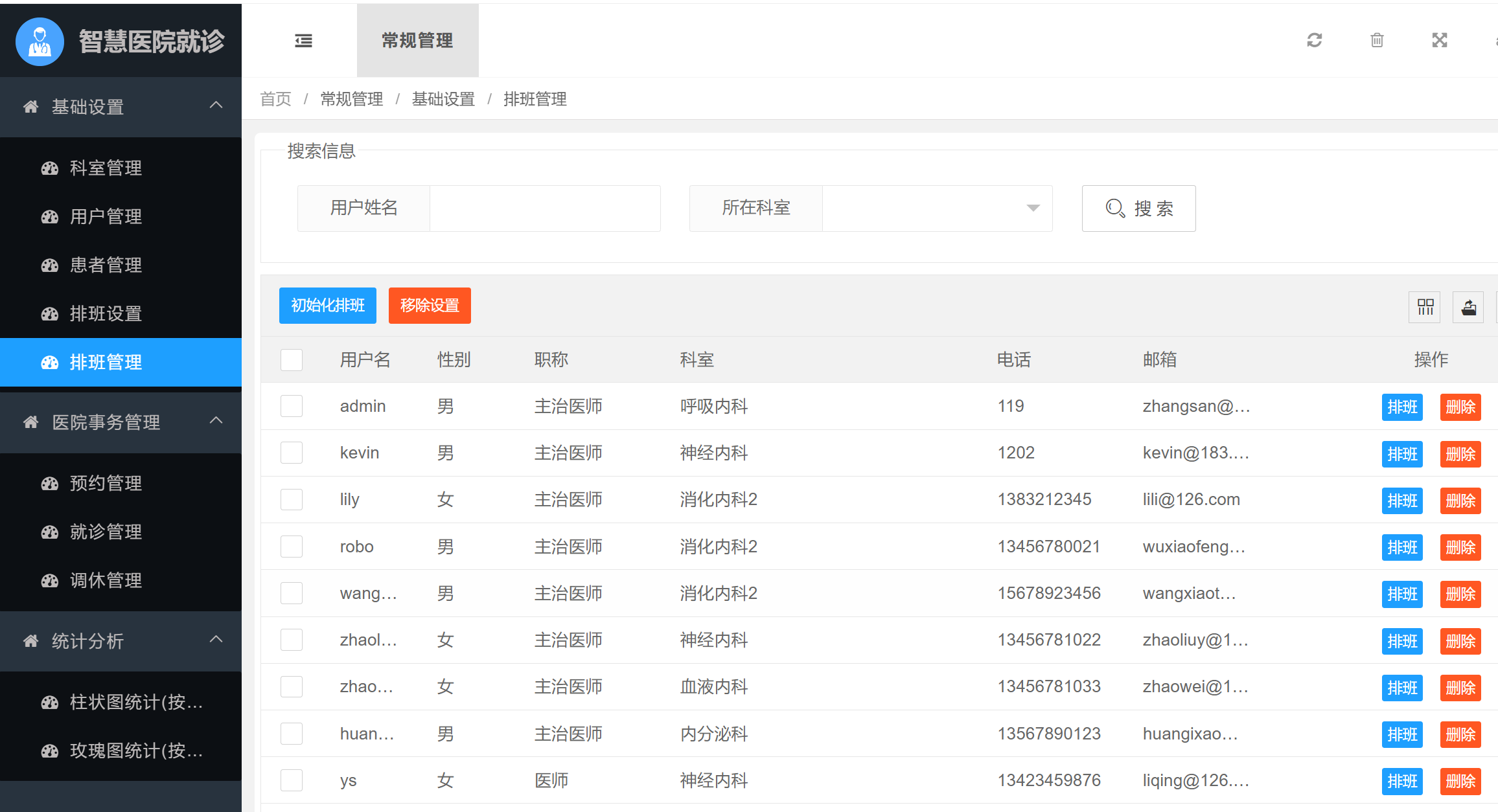Toggle the select-all header checkbox
The height and width of the screenshot is (812, 1498).
292,360
